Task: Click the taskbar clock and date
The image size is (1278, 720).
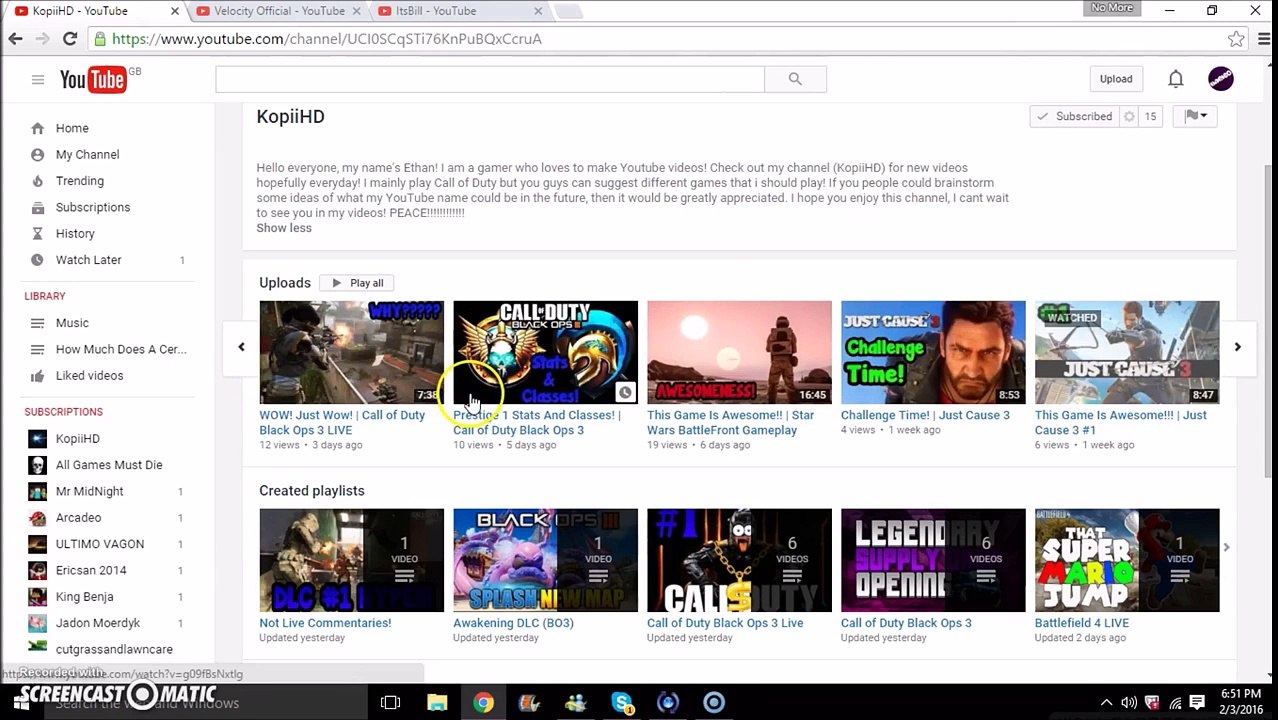Action: click(1240, 703)
